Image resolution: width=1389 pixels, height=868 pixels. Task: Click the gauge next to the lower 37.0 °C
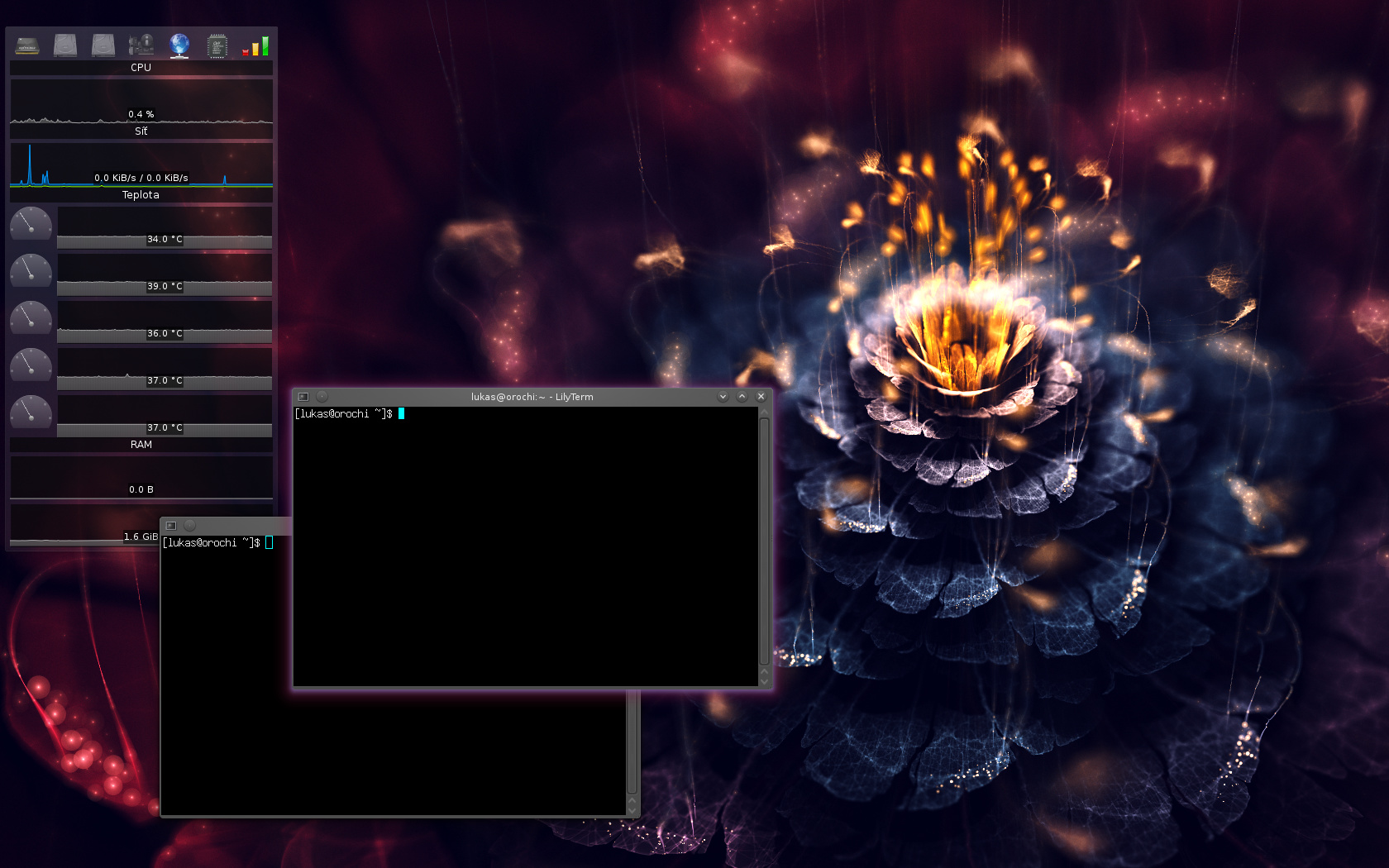[31, 413]
